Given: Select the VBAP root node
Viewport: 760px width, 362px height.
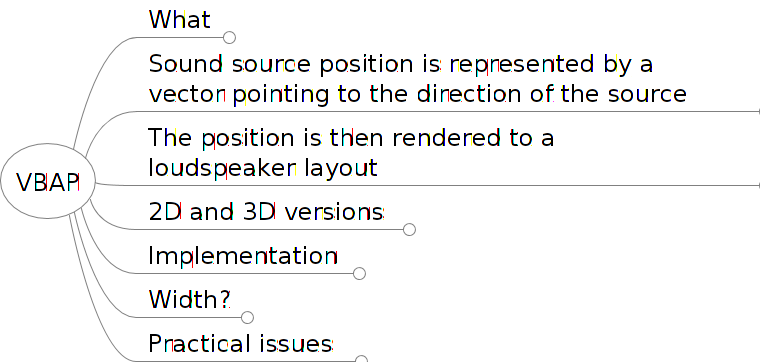Looking at the screenshot, I should (48, 181).
